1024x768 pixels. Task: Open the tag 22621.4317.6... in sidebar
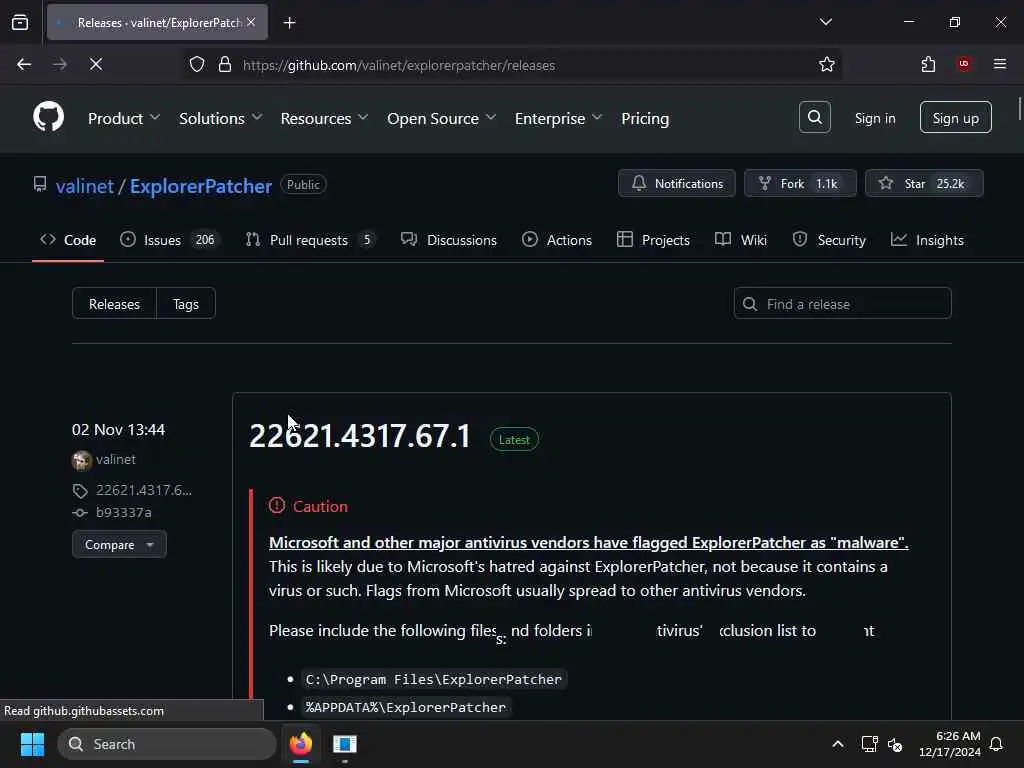tap(144, 490)
